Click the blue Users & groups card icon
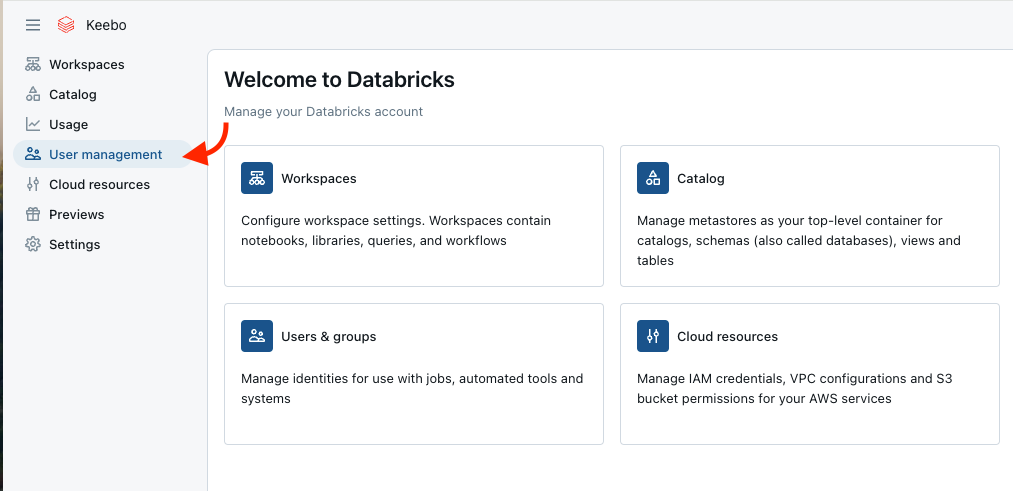This screenshot has width=1013, height=491. pyautogui.click(x=257, y=336)
